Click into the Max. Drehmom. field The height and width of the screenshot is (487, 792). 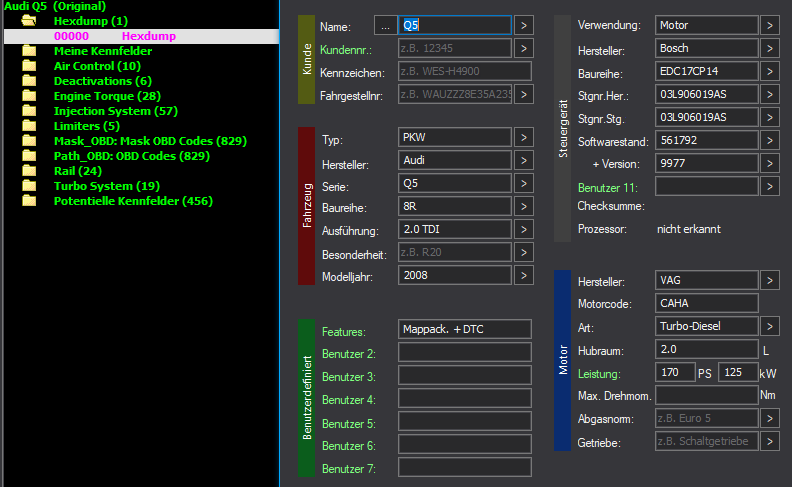pos(706,395)
